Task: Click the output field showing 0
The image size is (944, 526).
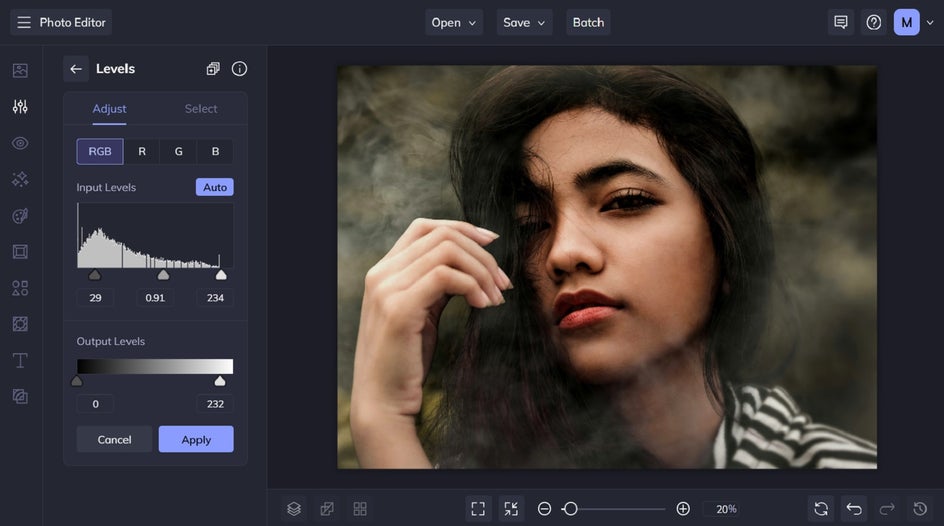Action: tap(95, 404)
